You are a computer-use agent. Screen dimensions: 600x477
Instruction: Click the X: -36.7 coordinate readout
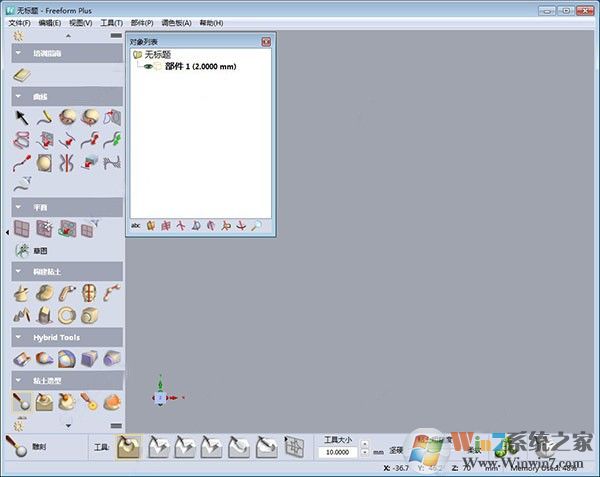pos(396,468)
